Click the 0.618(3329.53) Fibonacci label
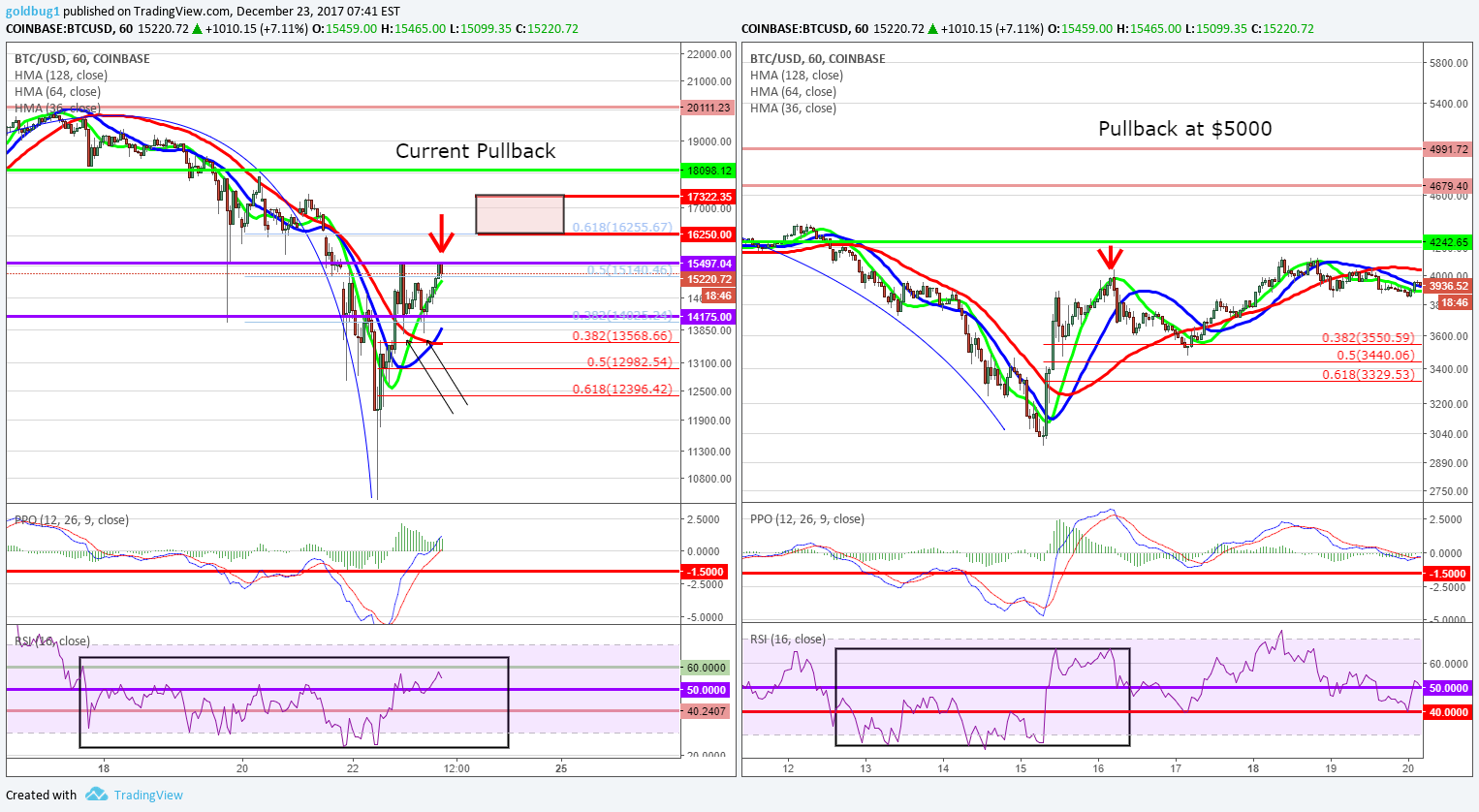This screenshot has width=1479, height=812. click(x=1369, y=374)
